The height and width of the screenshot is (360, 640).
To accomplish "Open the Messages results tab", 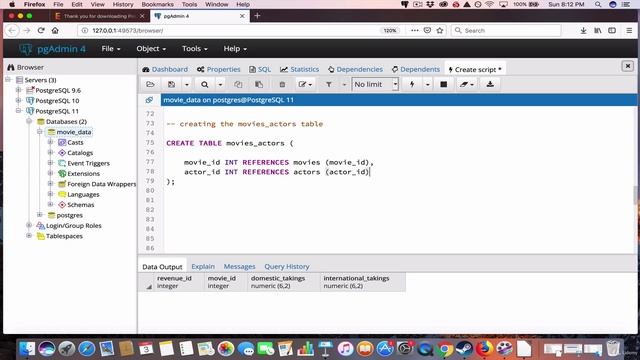I will pos(239,266).
